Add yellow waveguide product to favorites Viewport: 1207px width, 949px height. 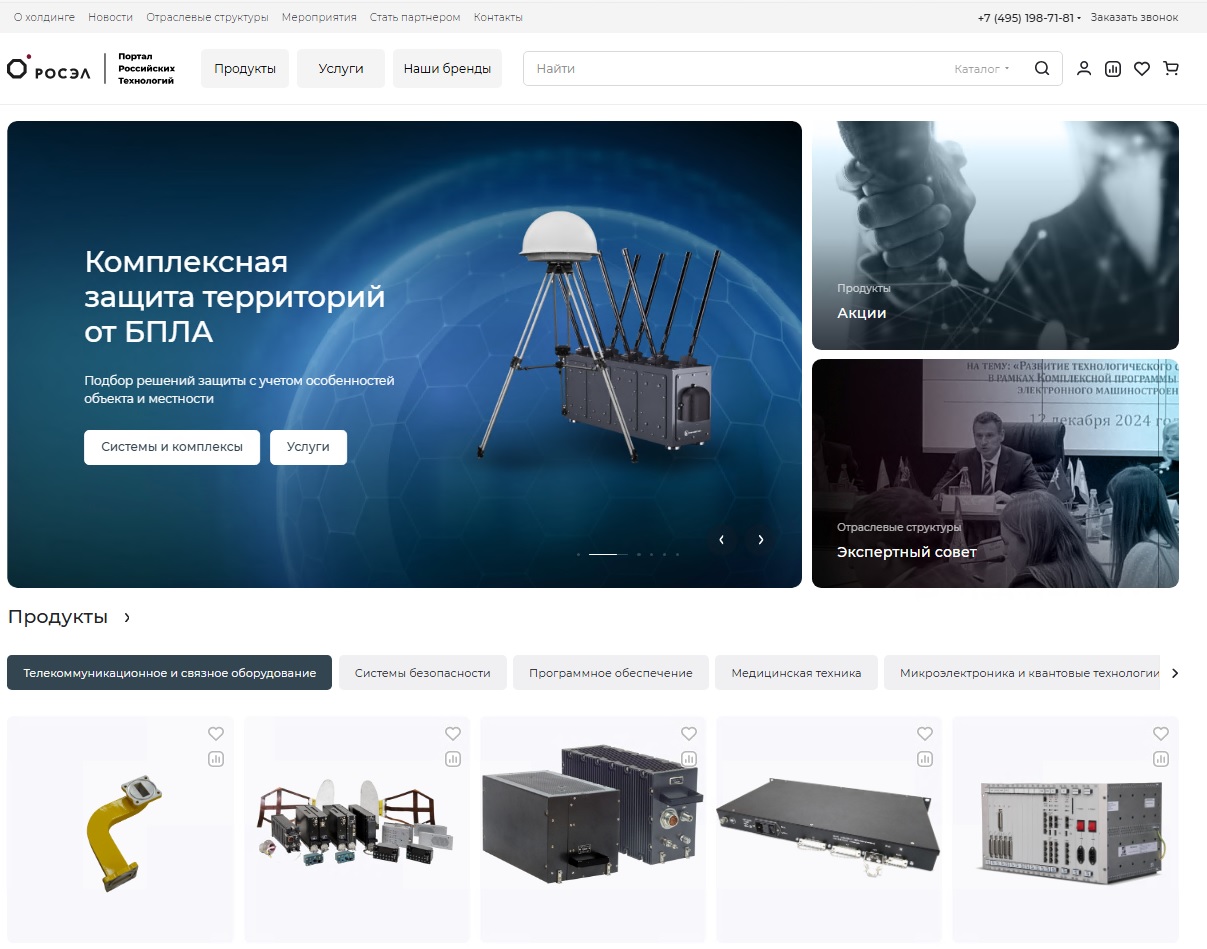coord(216,733)
